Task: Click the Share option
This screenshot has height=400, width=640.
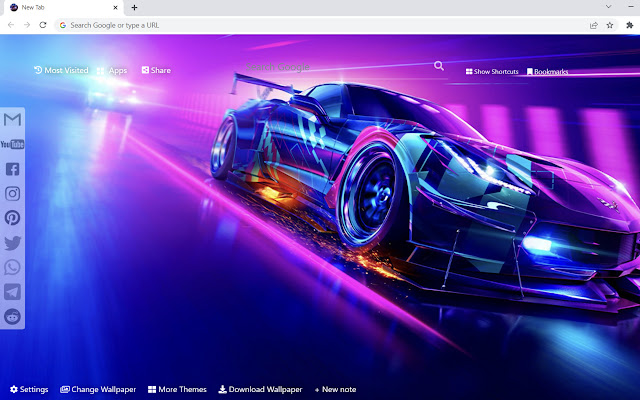Action: tap(156, 70)
